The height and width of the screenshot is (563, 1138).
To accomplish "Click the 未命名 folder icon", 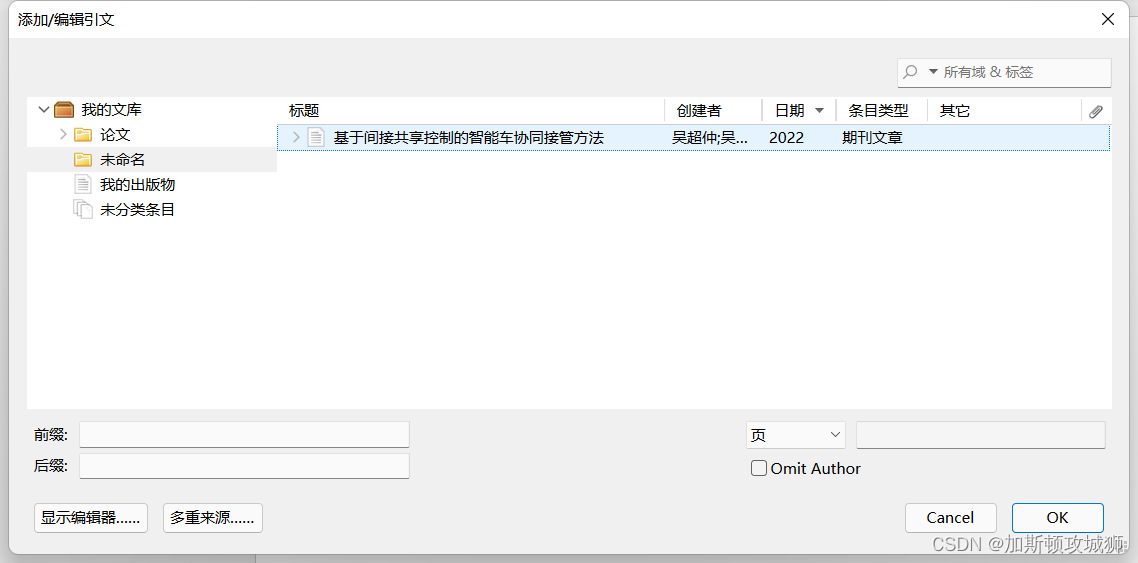I will point(83,160).
